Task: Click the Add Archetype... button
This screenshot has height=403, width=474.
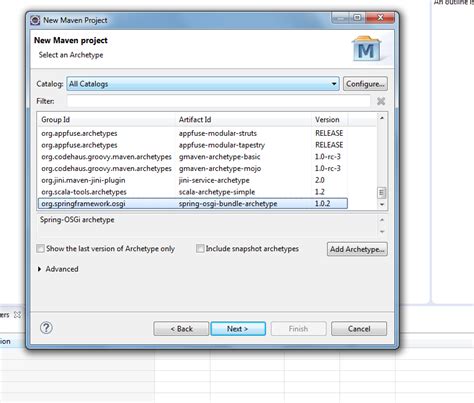Action: [357, 249]
